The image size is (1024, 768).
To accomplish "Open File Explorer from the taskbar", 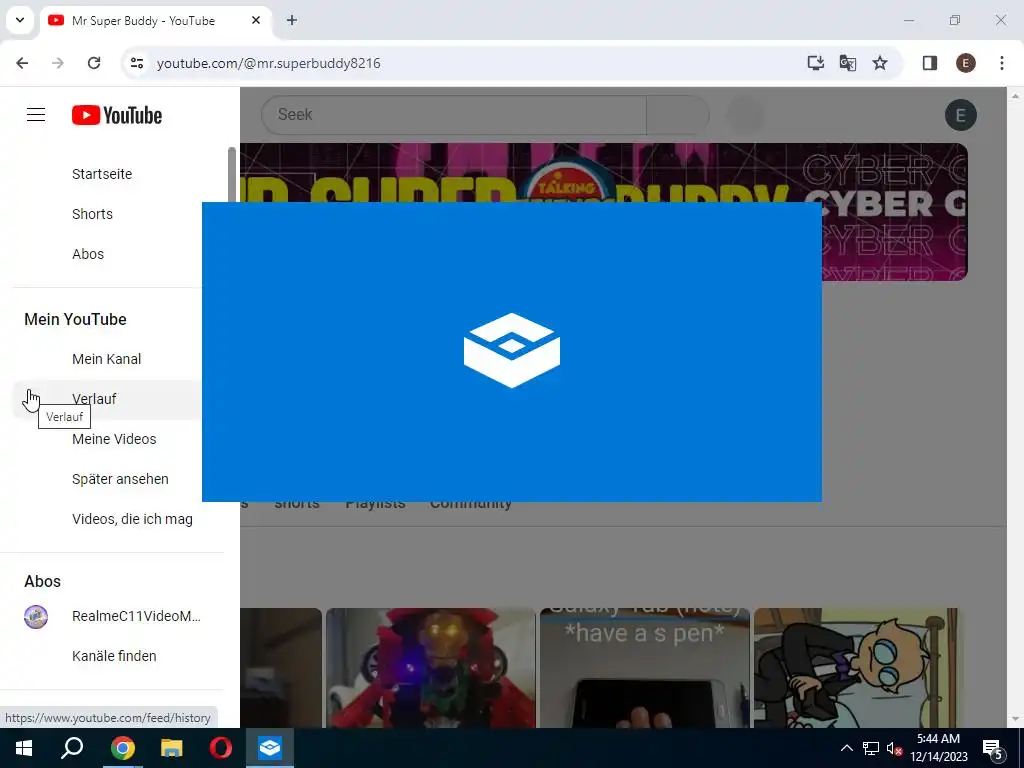I will (172, 748).
